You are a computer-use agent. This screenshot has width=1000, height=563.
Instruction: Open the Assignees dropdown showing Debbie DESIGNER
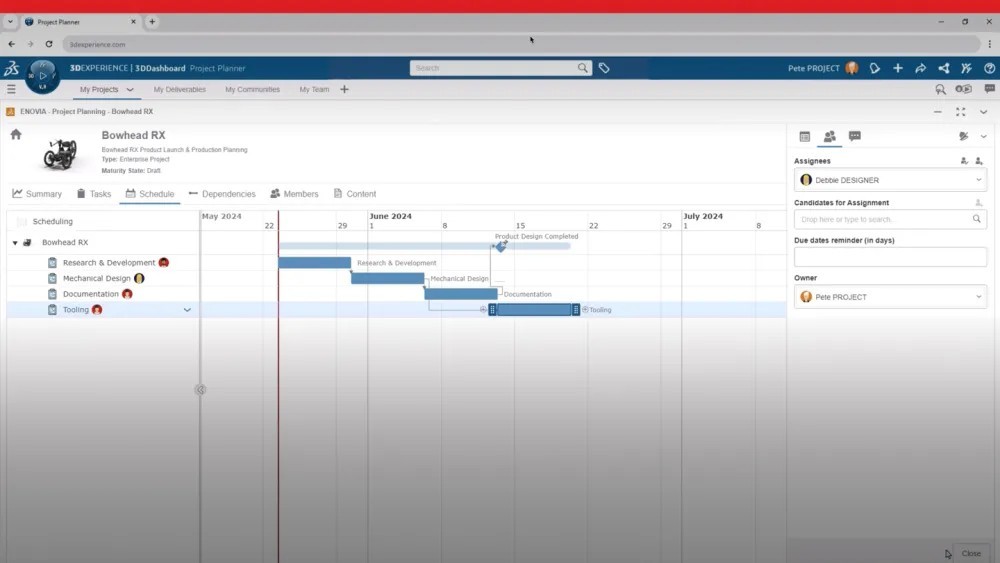click(890, 180)
